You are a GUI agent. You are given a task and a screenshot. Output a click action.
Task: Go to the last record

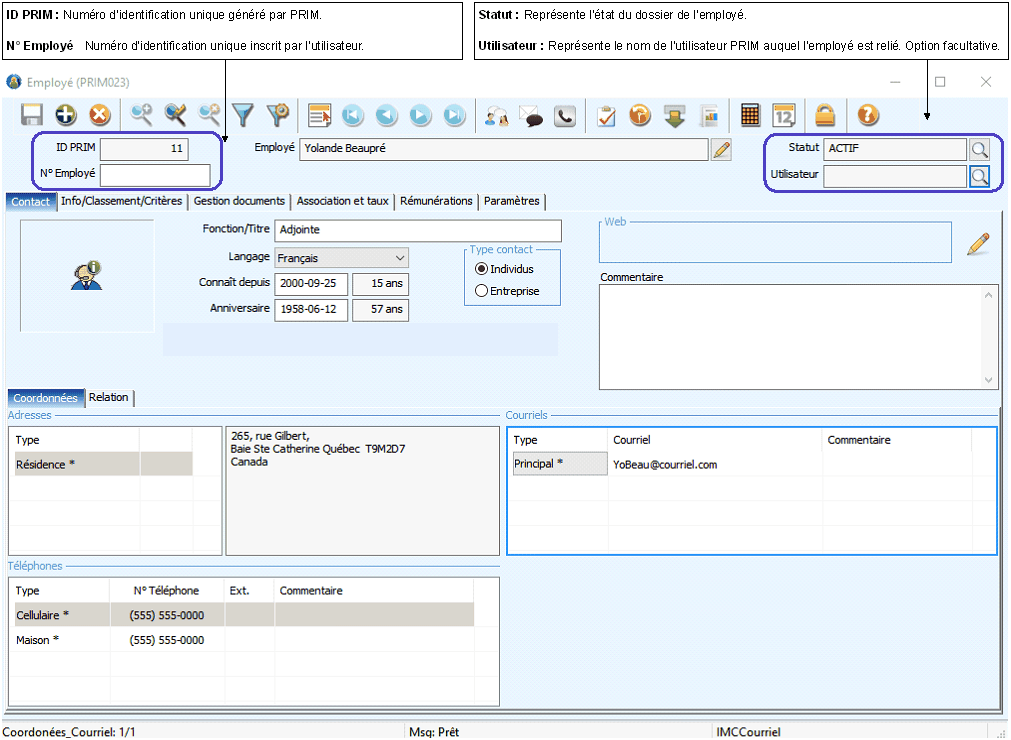point(455,116)
